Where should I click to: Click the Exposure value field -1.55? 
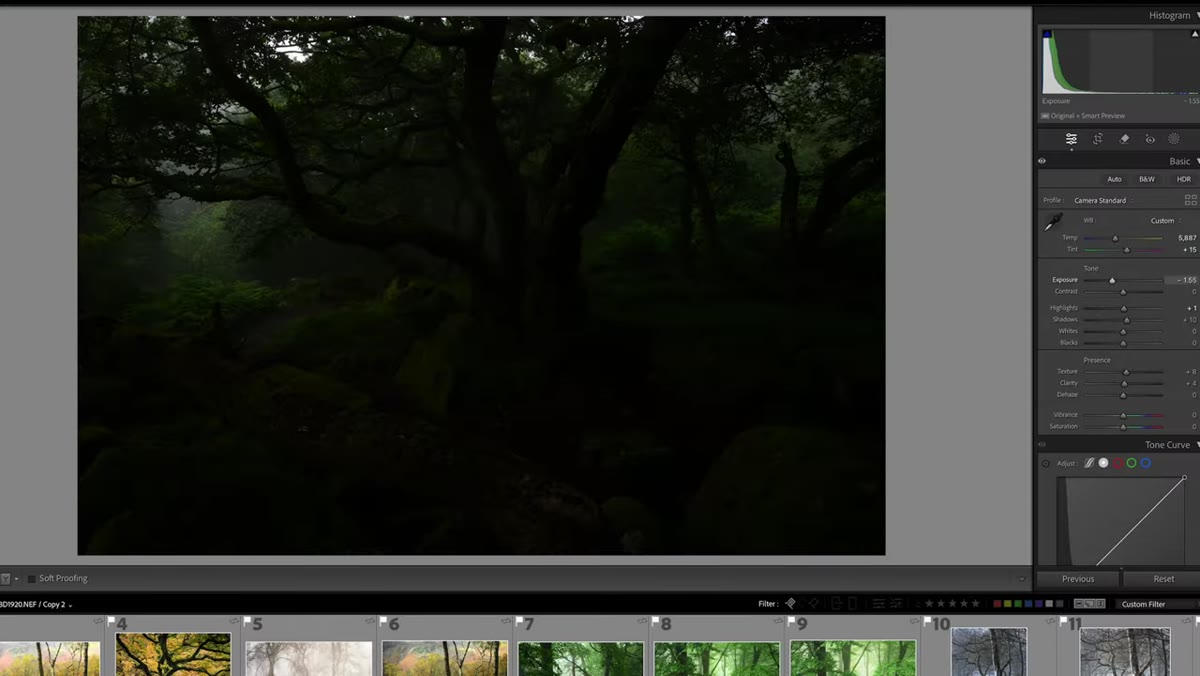coord(1182,280)
